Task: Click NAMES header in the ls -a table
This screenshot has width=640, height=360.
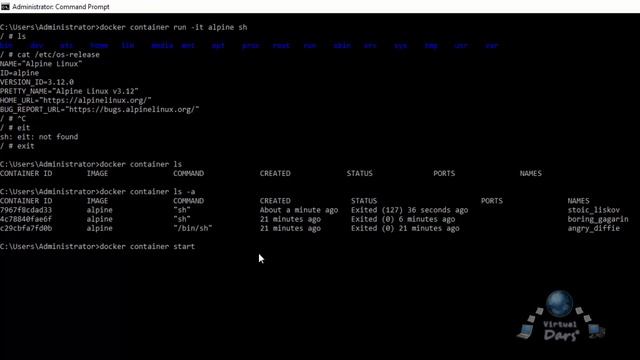Action: click(x=578, y=201)
